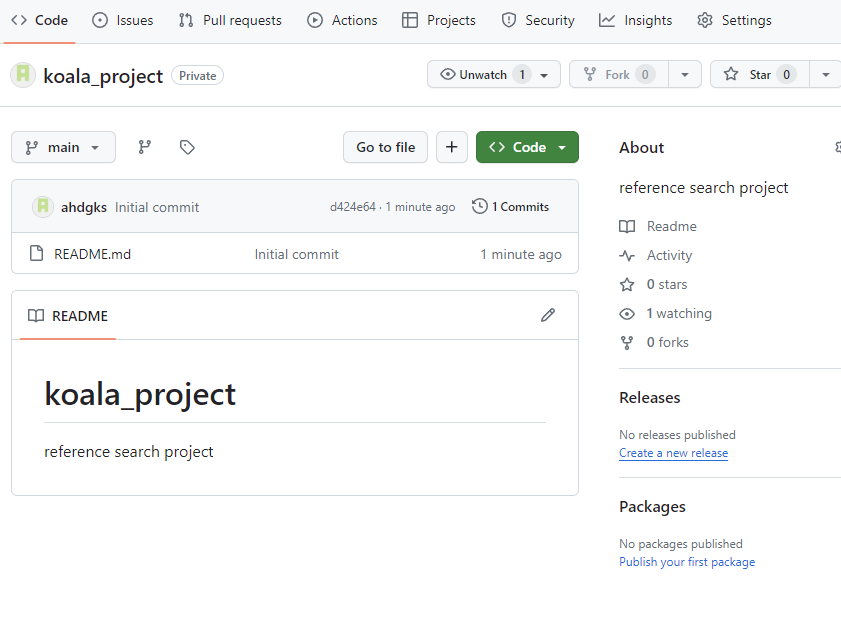Screen dimensions: 841x626
Task: Open commit hash d424e64
Action: pos(352,207)
